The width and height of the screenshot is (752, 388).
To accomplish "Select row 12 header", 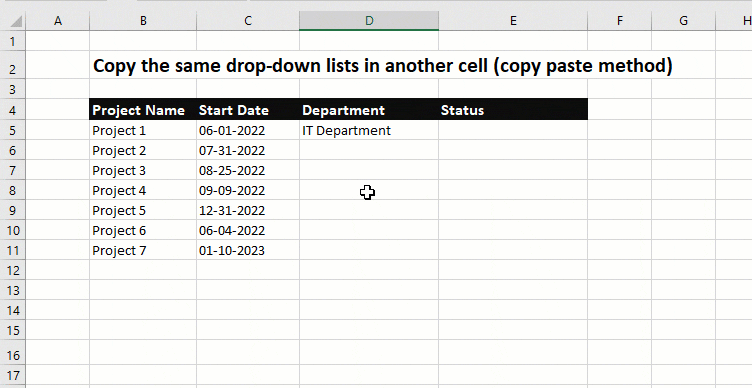I will pos(12,270).
